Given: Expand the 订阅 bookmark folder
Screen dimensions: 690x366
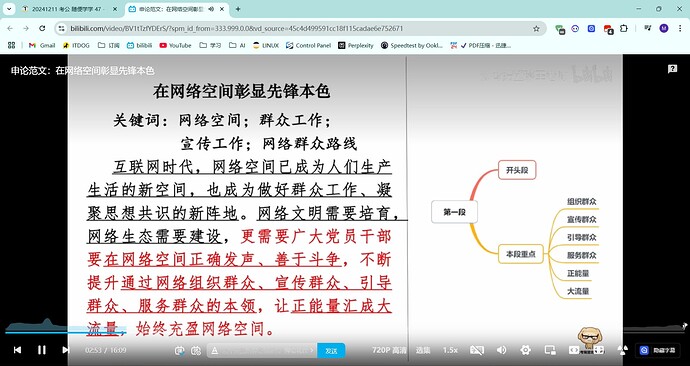Looking at the screenshot, I should coord(109,45).
